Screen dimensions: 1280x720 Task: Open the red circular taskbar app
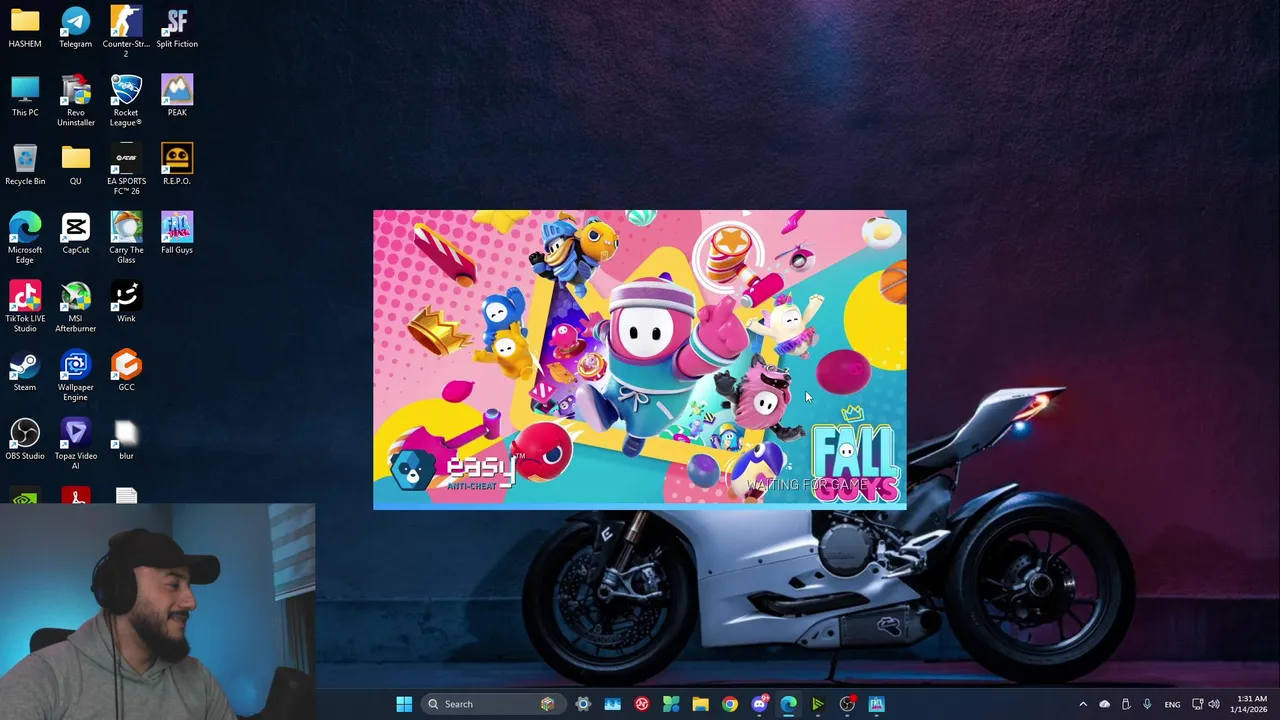tap(642, 704)
